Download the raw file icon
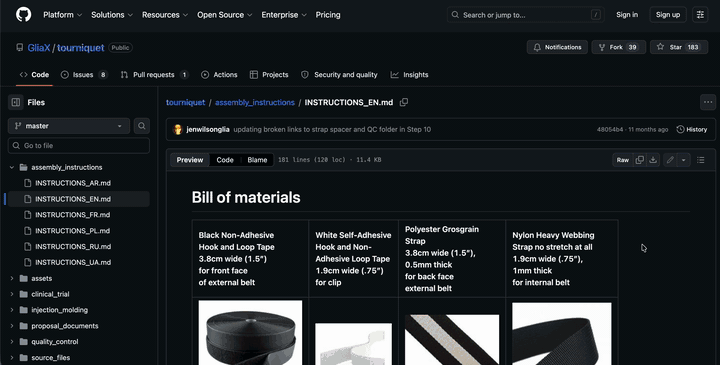The width and height of the screenshot is (720, 365). coord(653,160)
